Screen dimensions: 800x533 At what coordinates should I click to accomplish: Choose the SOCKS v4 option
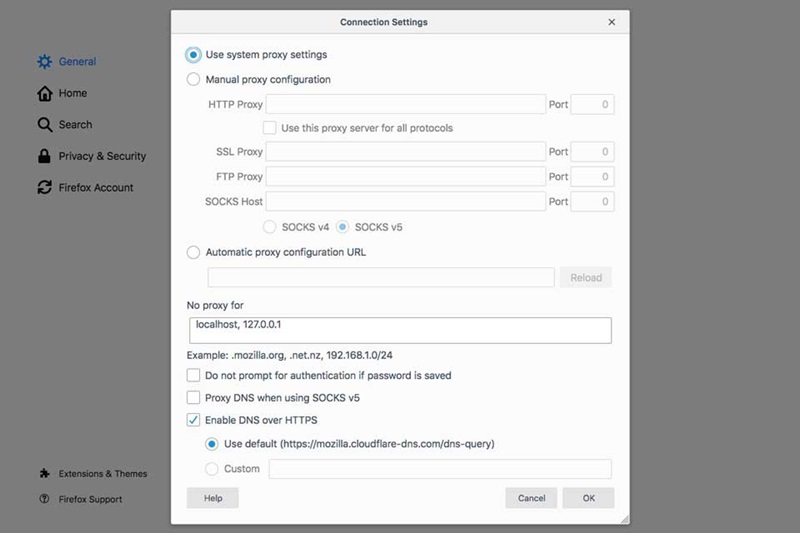[269, 227]
